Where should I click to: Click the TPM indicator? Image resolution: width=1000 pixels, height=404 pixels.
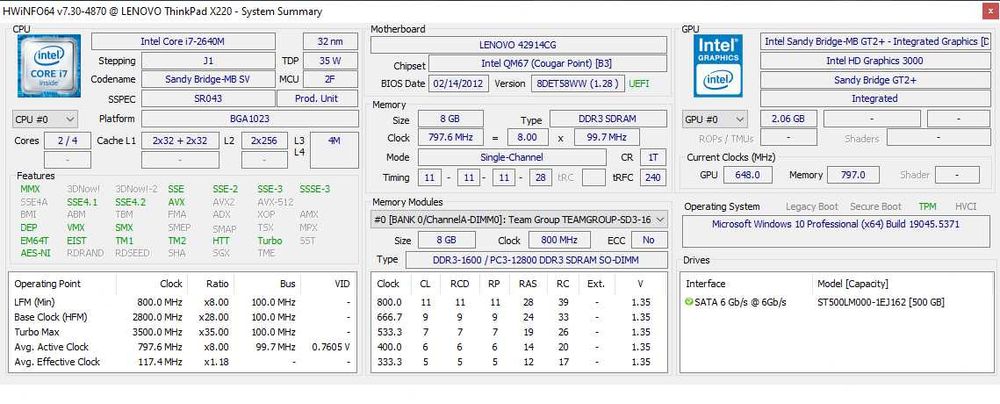click(x=927, y=206)
